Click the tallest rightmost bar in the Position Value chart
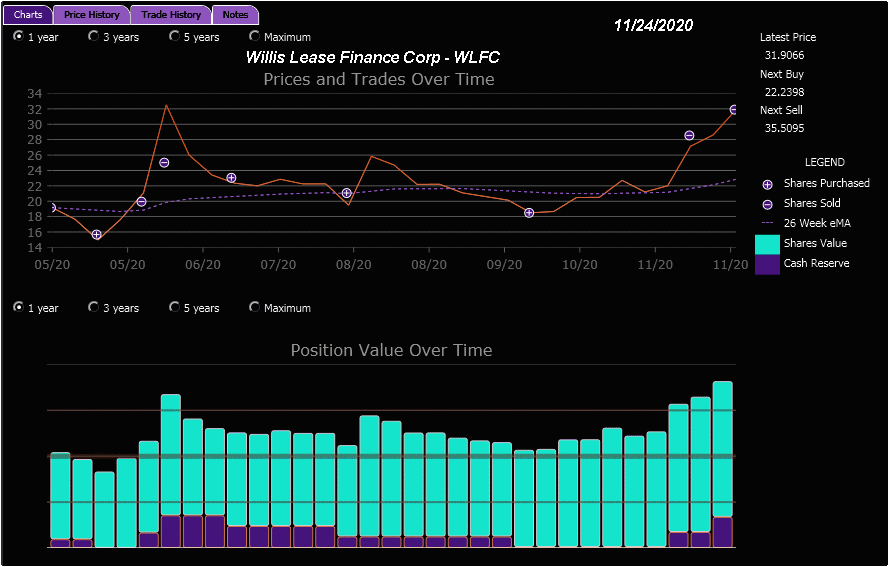The image size is (889, 567). point(722,450)
